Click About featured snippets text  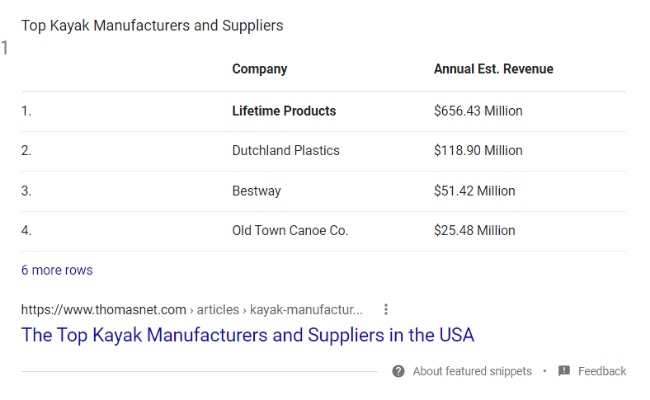[x=472, y=371]
